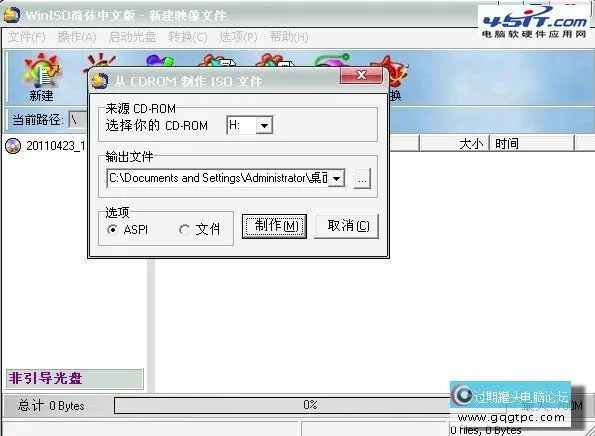595x436 pixels.
Task: Click the 当前路径: label
Action: (x=37, y=120)
